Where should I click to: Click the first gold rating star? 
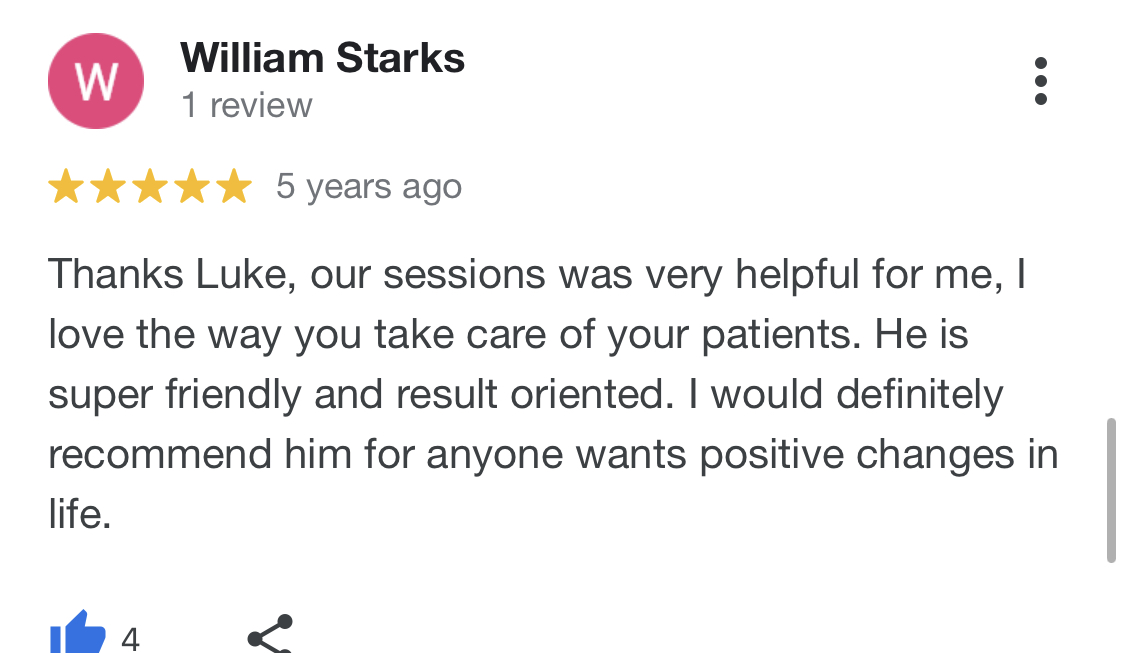tap(66, 187)
